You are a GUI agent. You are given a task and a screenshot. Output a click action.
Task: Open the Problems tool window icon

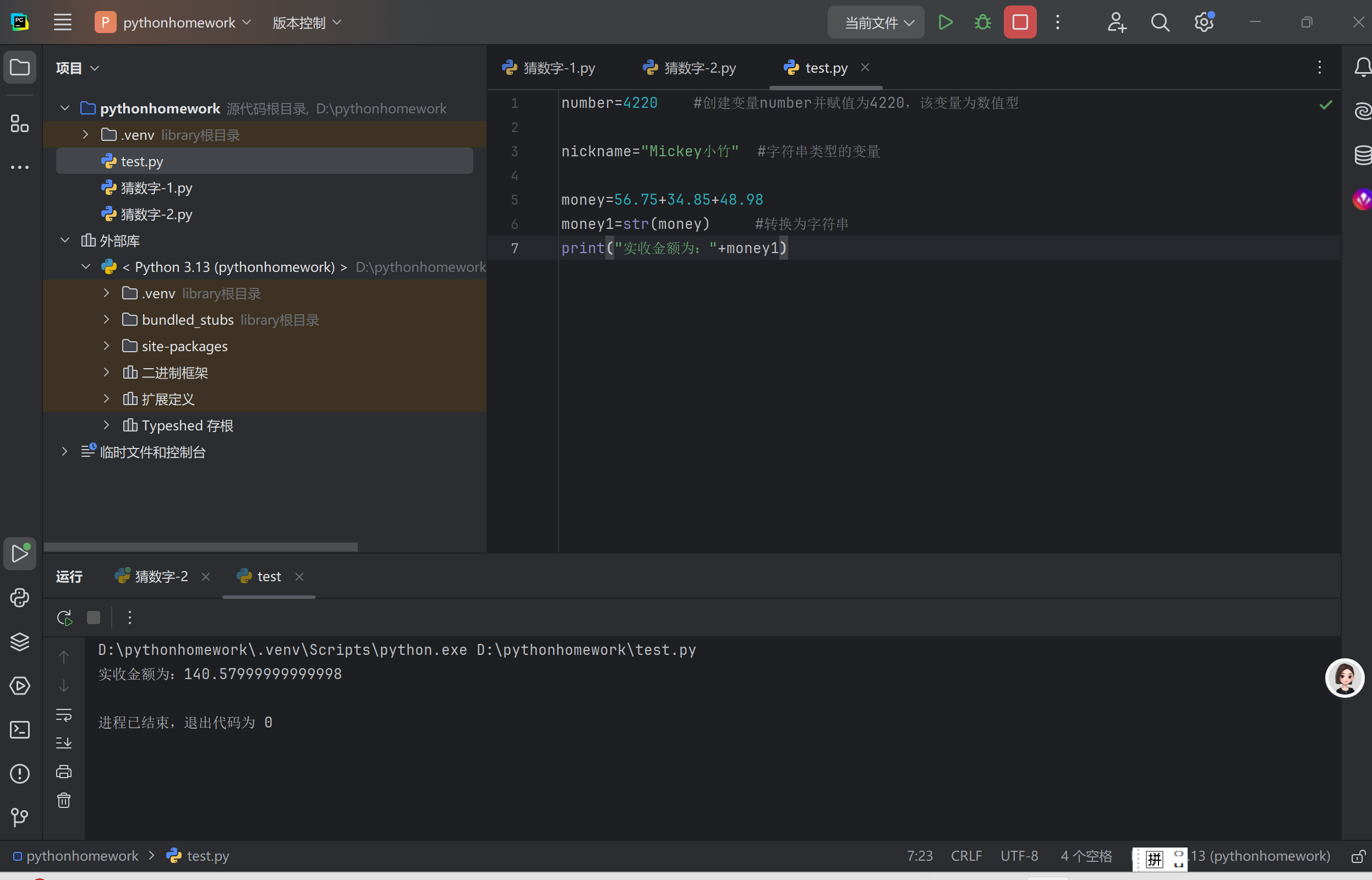coord(20,774)
